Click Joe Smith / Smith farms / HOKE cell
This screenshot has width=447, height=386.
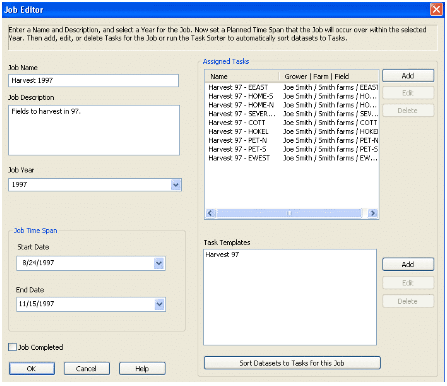[x=331, y=132]
